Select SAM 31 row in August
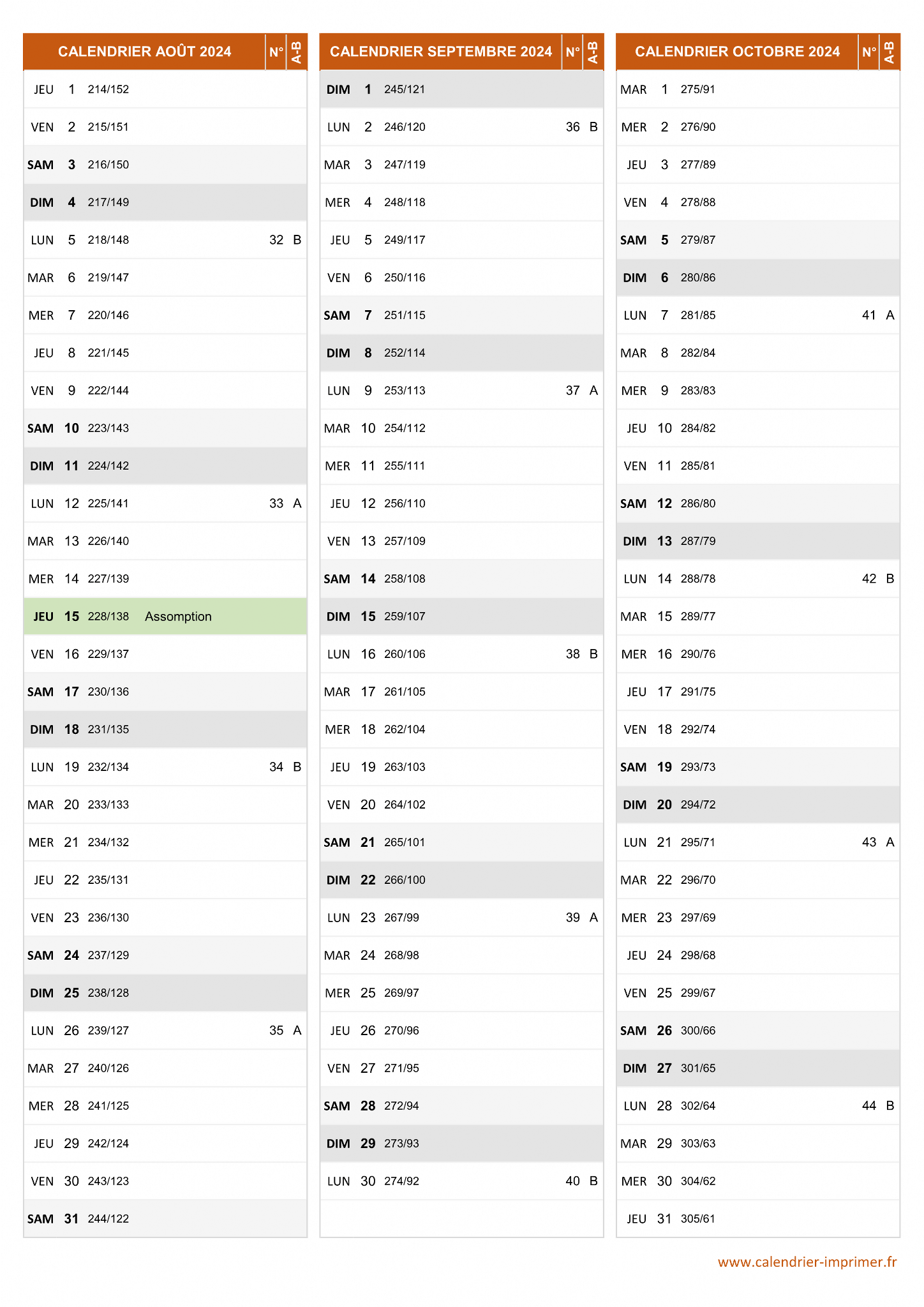Viewport: 924px width, 1307px height. click(x=165, y=1219)
